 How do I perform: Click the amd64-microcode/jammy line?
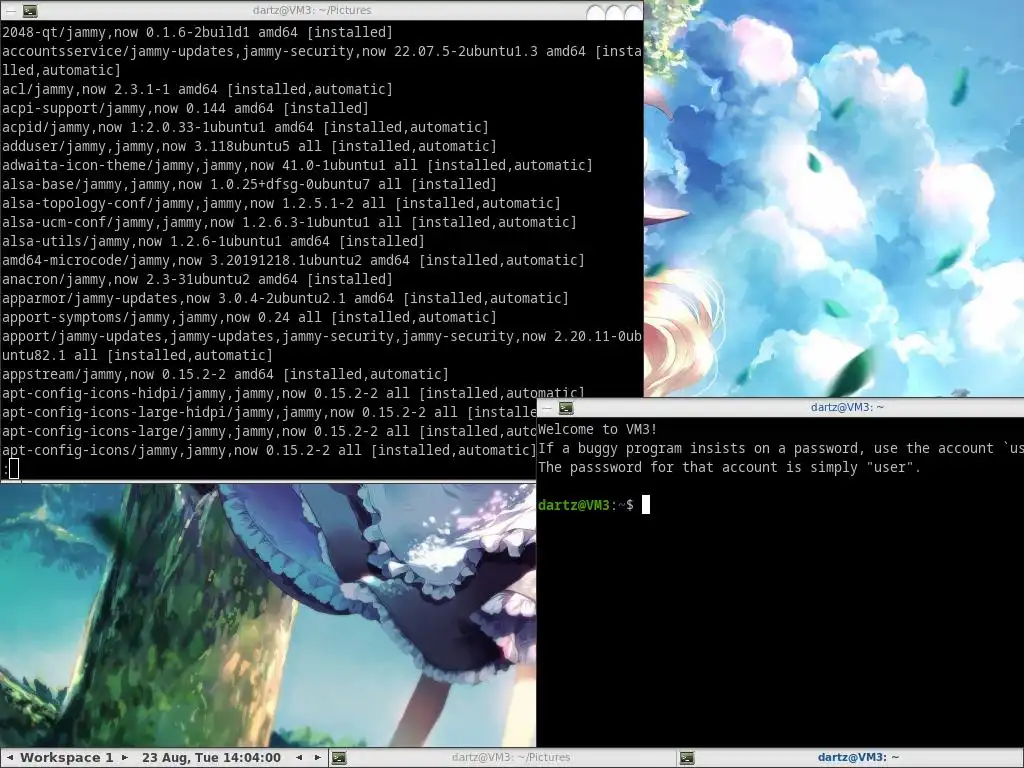293,260
